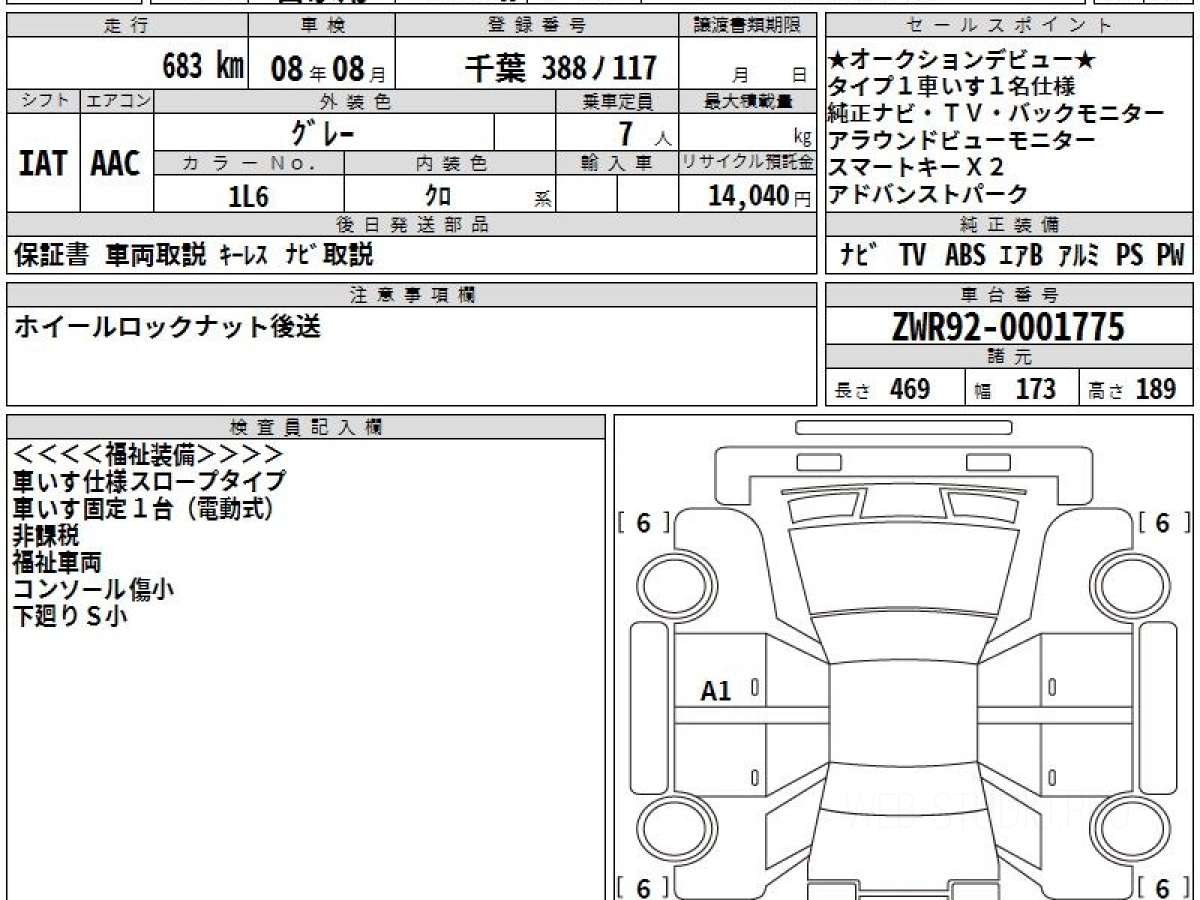Click the interior color クロ
The image size is (1200, 900).
[438, 197]
